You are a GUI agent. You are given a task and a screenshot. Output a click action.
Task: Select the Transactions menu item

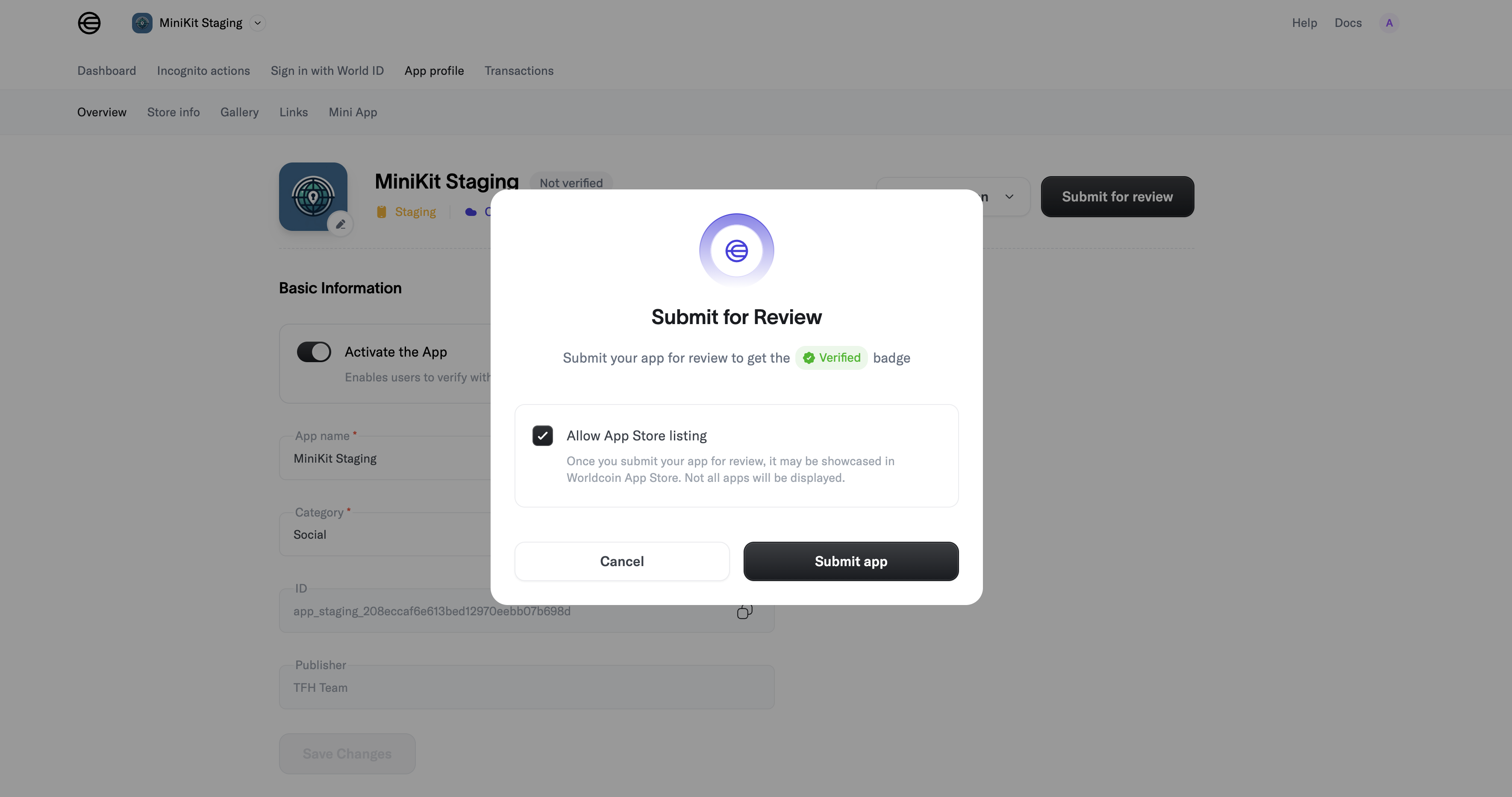519,71
